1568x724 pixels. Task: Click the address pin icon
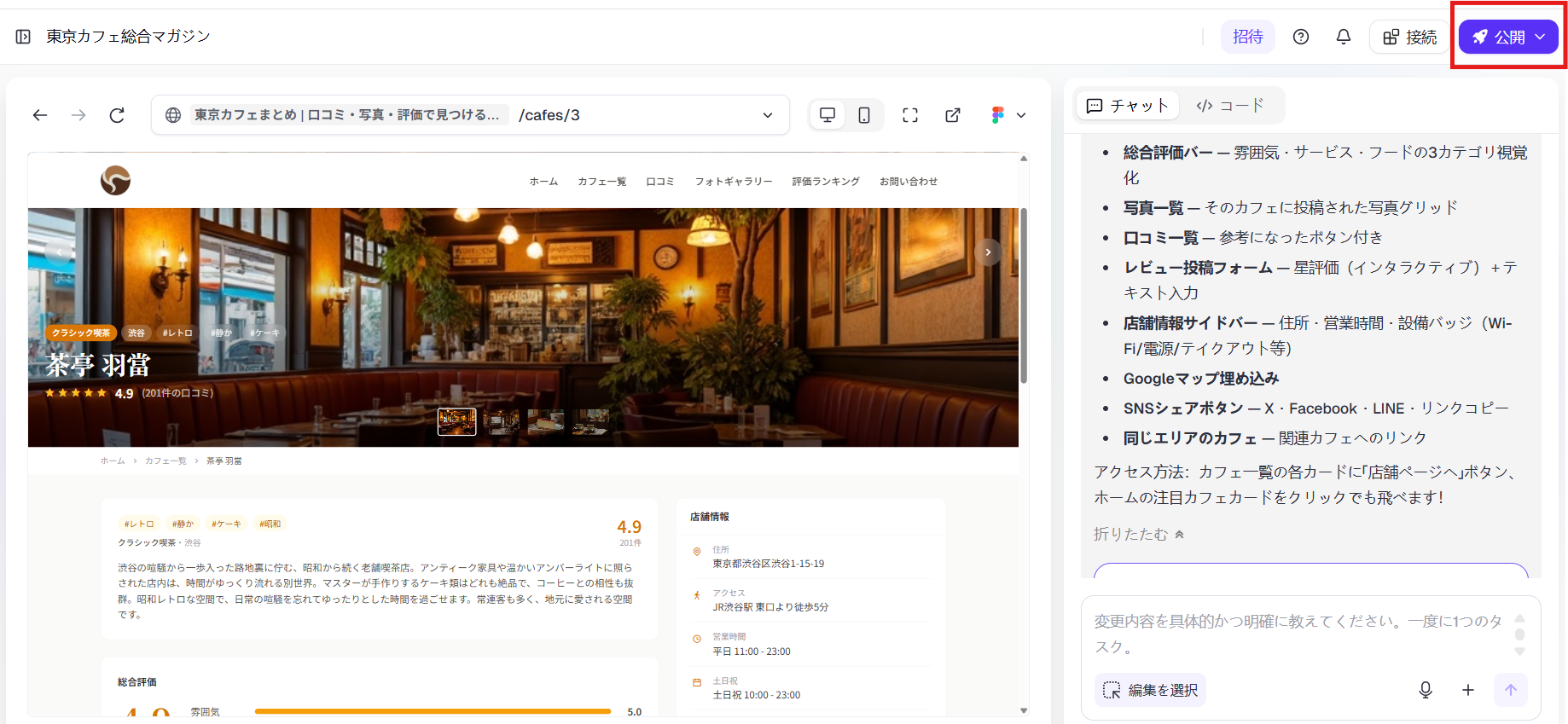point(697,552)
